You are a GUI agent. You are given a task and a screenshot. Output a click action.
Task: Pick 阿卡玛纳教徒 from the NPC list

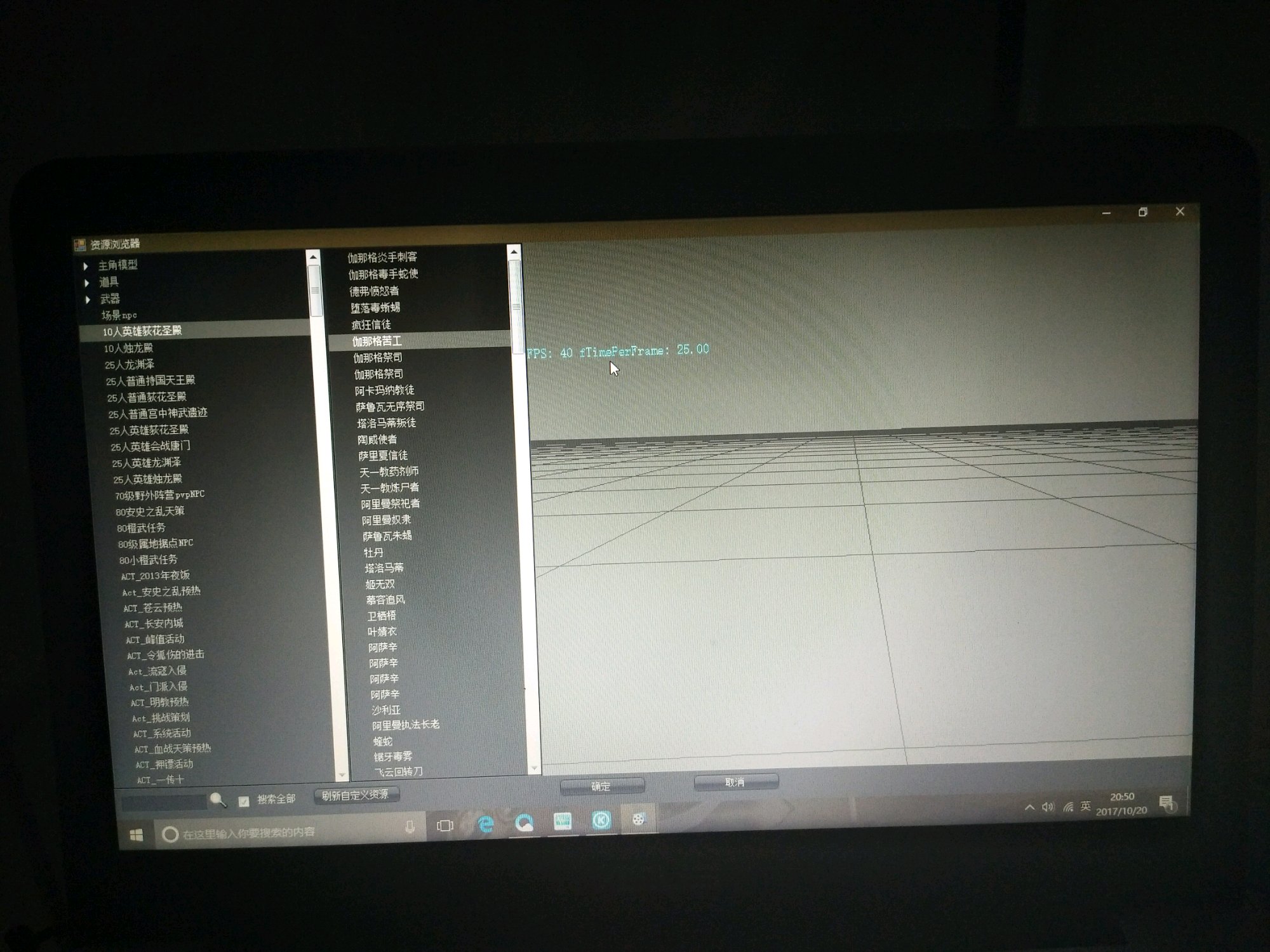click(x=385, y=390)
